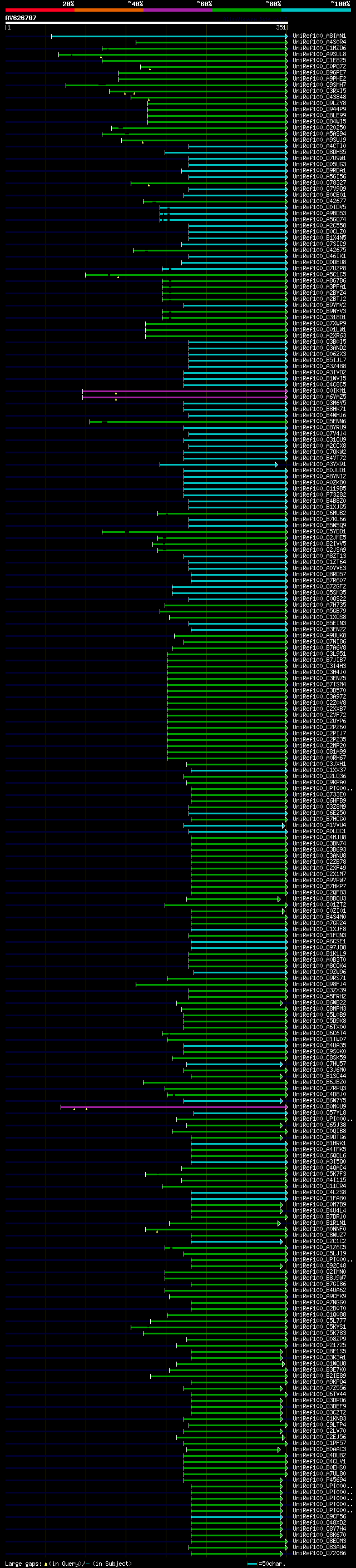Select the UniRef100_O78327 label
The image size is (356, 1568).
(x=319, y=182)
